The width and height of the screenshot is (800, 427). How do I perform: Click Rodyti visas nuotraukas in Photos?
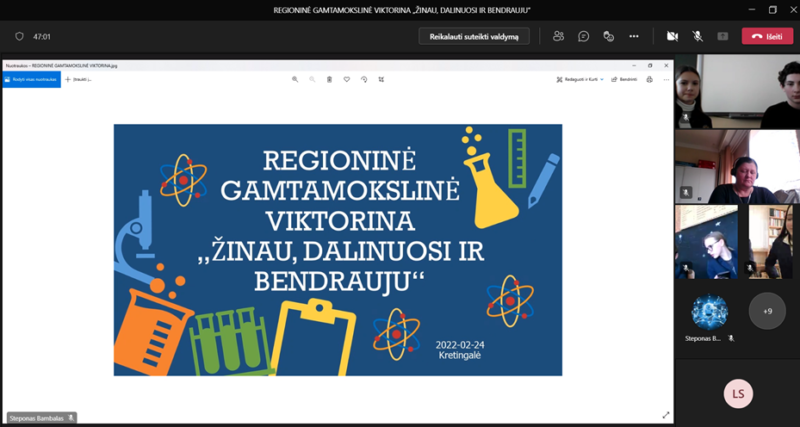(x=32, y=80)
